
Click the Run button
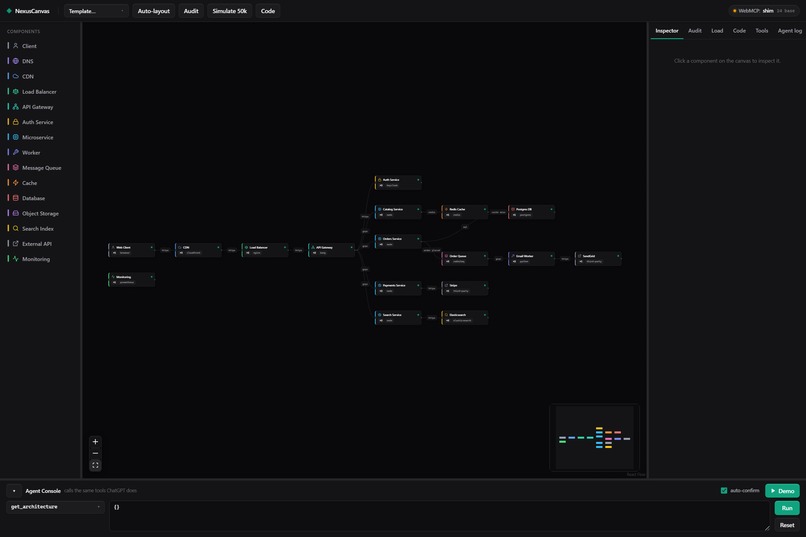787,508
